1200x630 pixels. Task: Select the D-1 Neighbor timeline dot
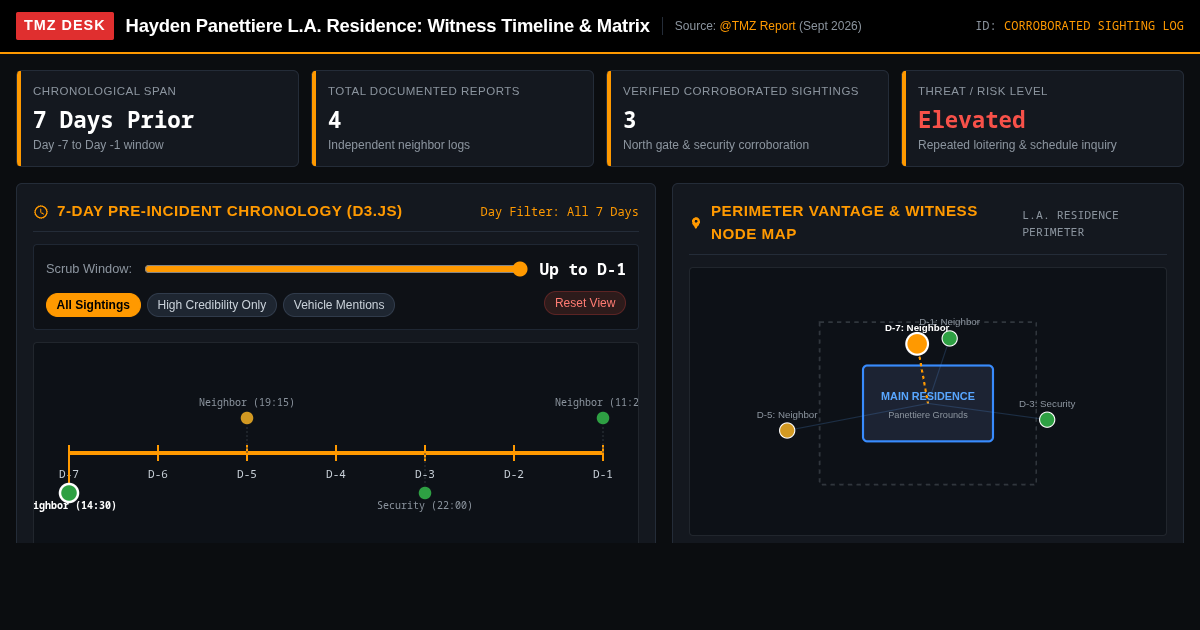click(603, 418)
